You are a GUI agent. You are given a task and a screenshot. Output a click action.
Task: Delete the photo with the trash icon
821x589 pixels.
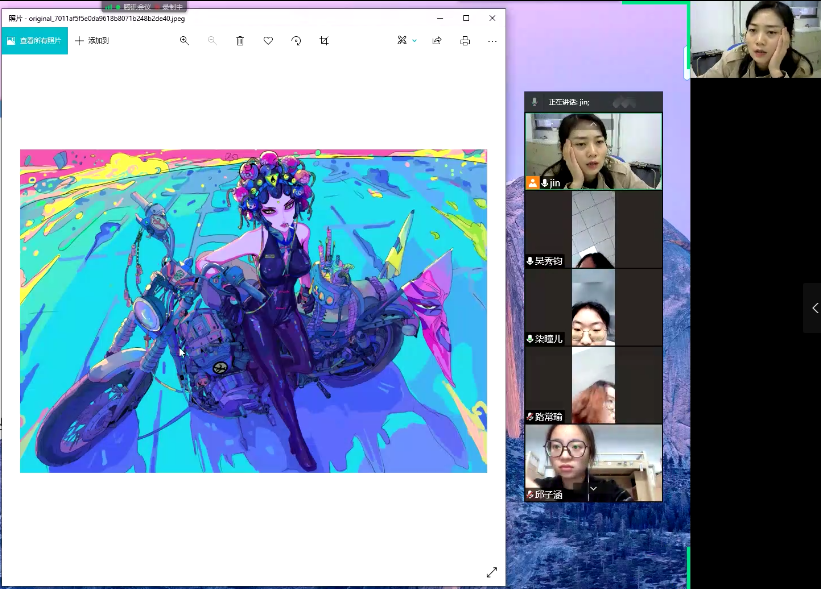click(240, 40)
